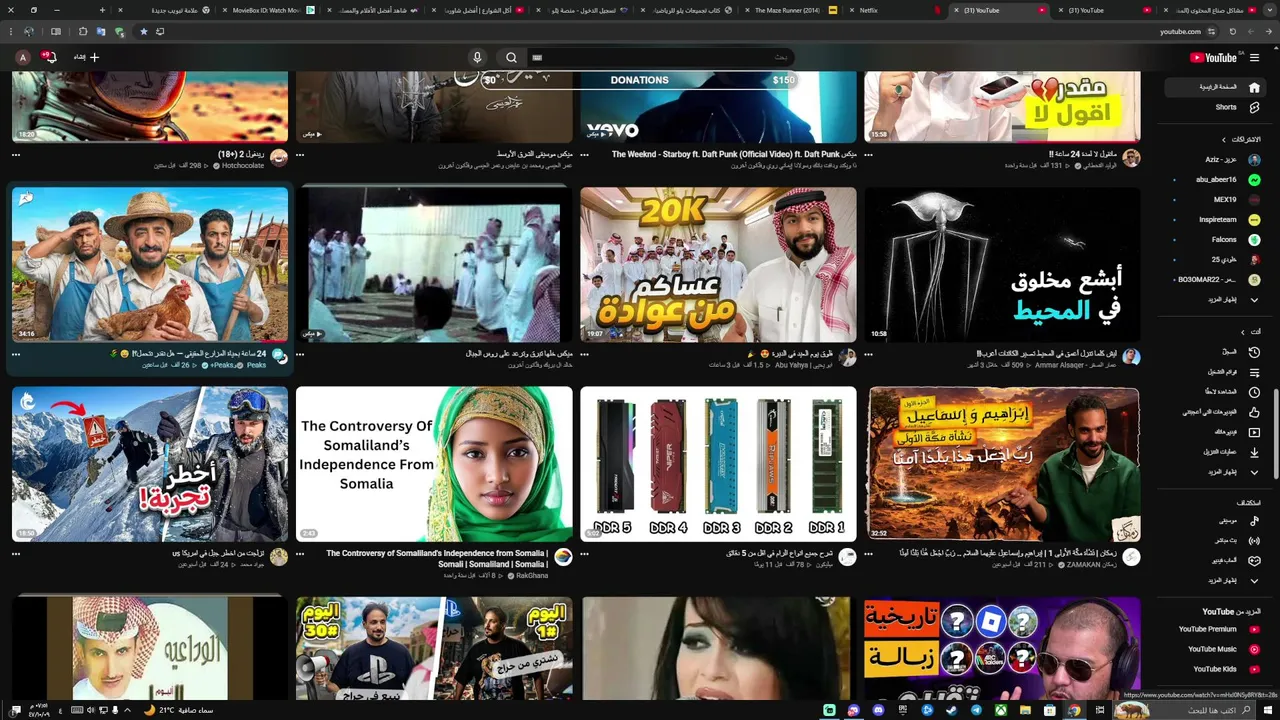This screenshot has height=720, width=1280.
Task: Open the Create video plus button
Action: click(87, 57)
